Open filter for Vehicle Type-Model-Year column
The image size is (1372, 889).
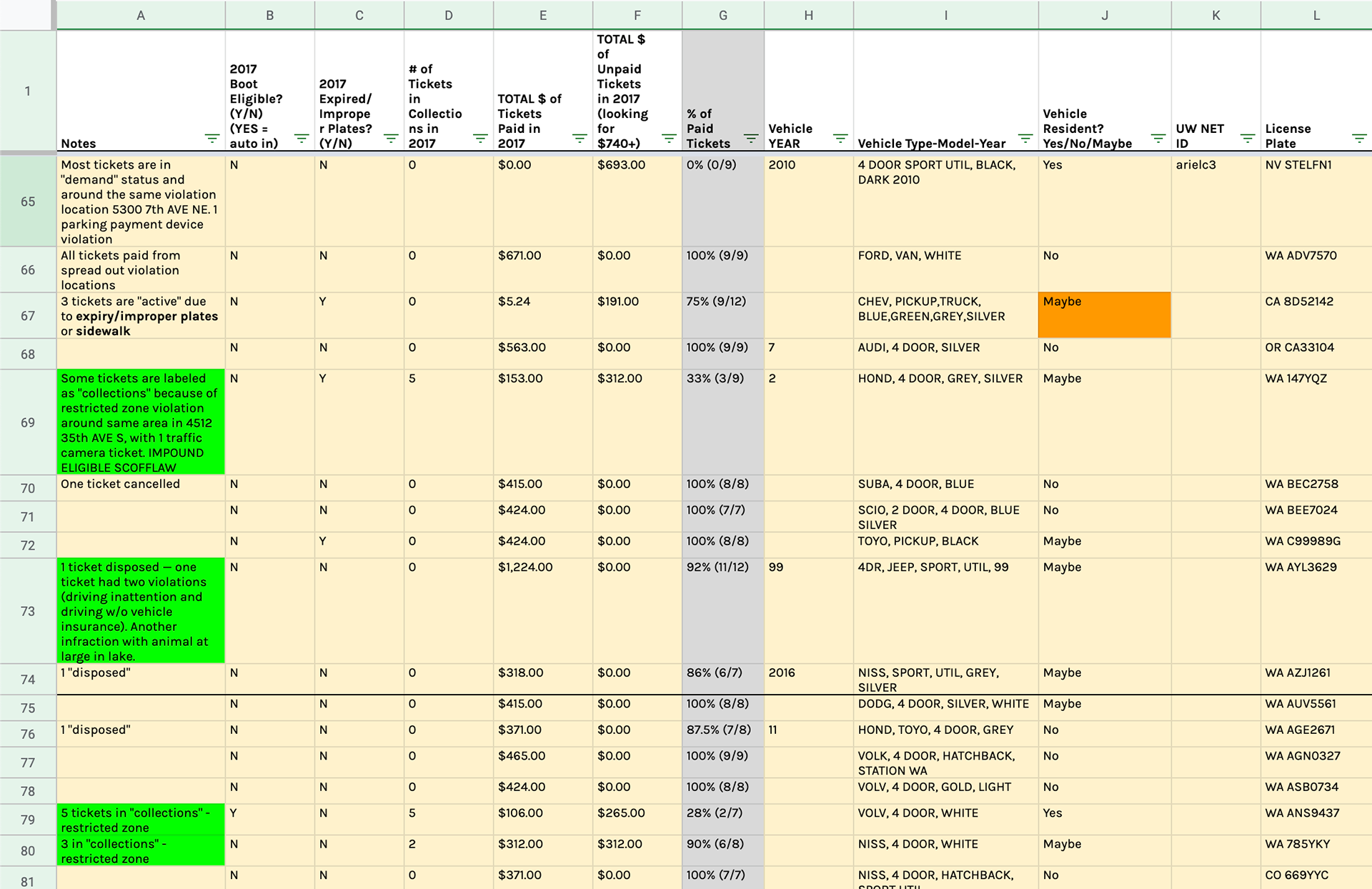pyautogui.click(x=1025, y=139)
